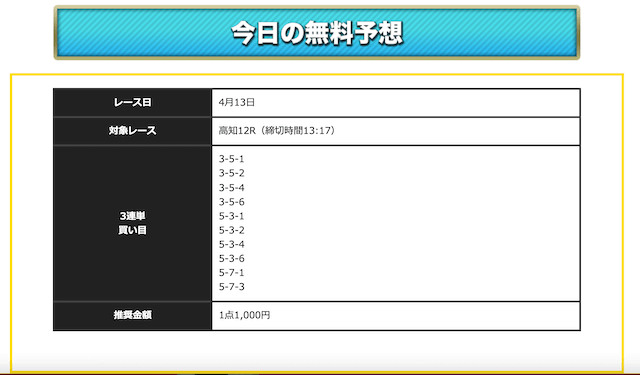
Task: Click the 5-7-3 betting combination
Action: tap(231, 287)
